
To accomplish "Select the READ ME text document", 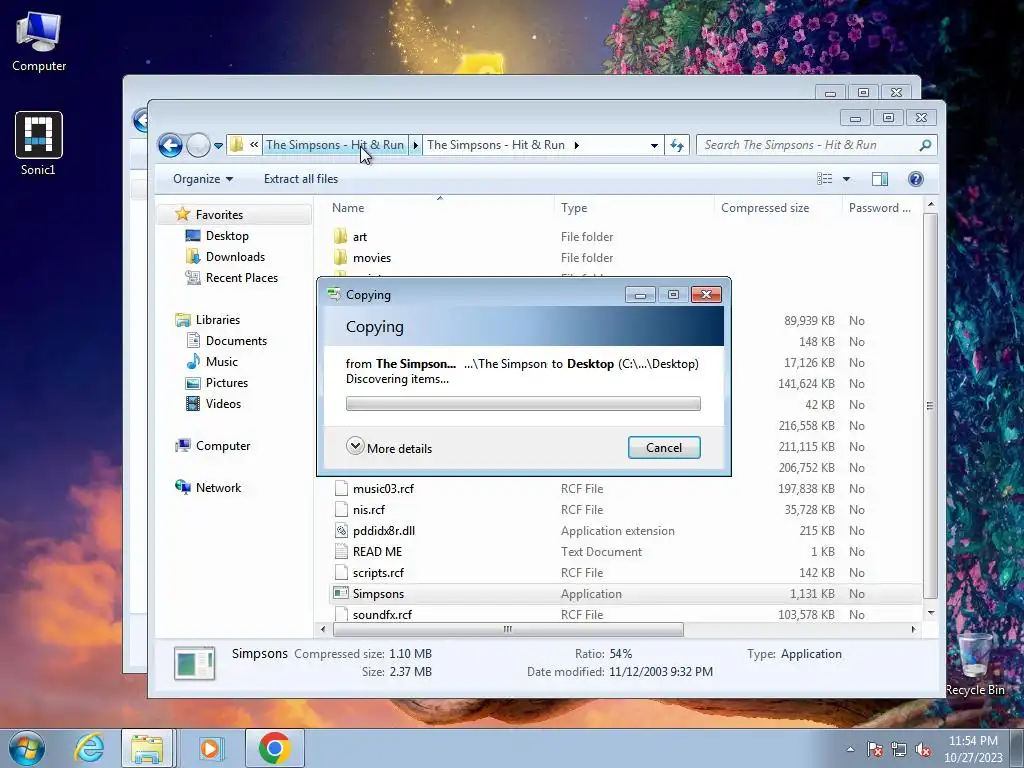I will point(377,552).
